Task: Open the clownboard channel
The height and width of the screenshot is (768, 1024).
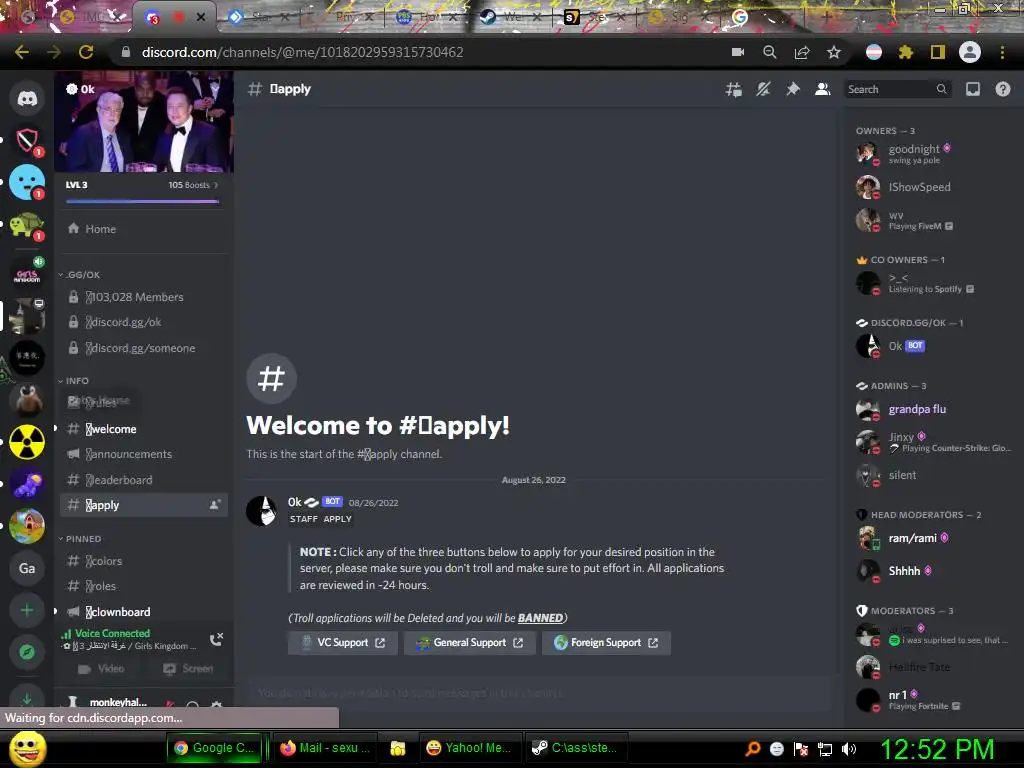Action: pos(144,612)
